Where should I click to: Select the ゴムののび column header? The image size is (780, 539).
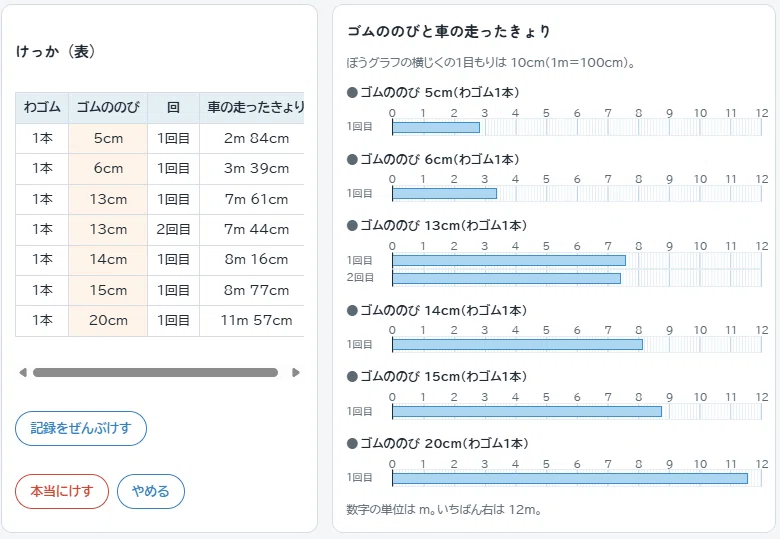click(108, 107)
